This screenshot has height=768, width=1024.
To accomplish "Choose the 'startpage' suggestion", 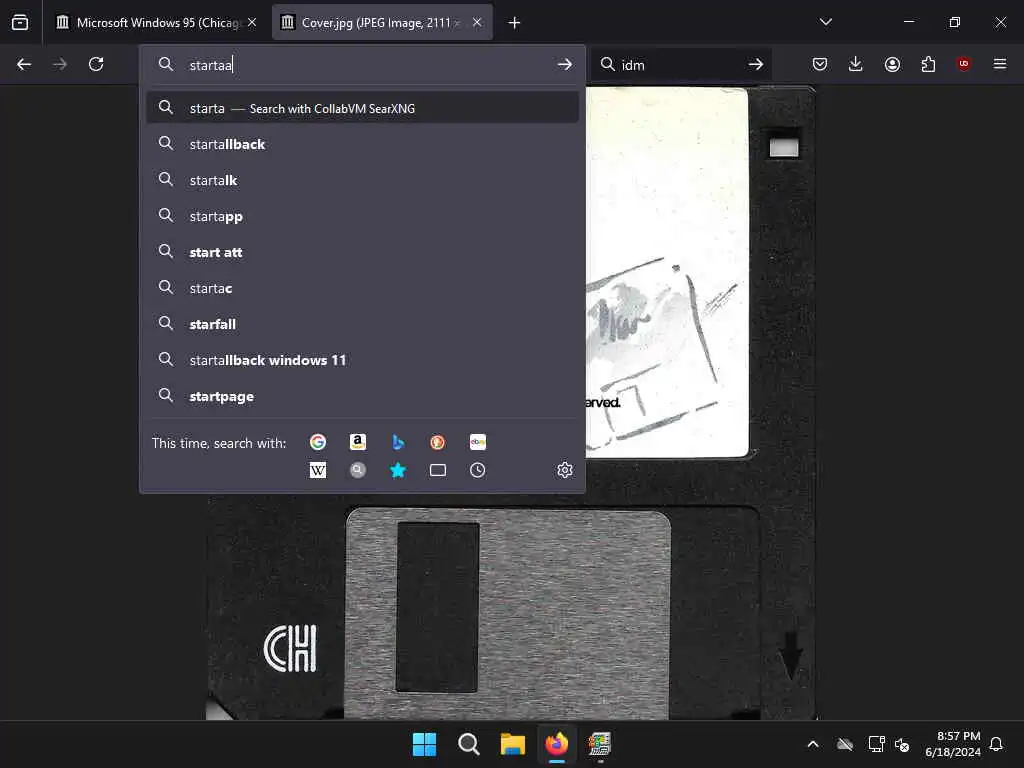I will (x=362, y=396).
